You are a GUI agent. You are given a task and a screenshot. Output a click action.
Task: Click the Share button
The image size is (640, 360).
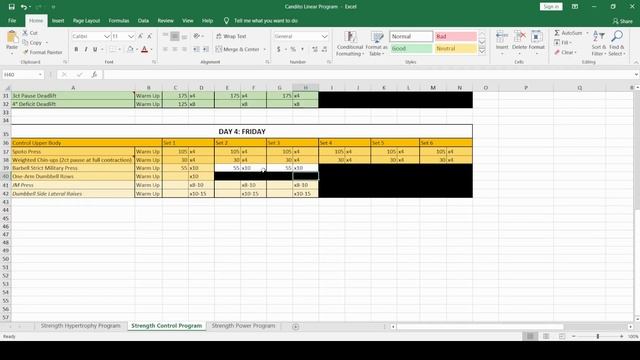(x=623, y=21)
